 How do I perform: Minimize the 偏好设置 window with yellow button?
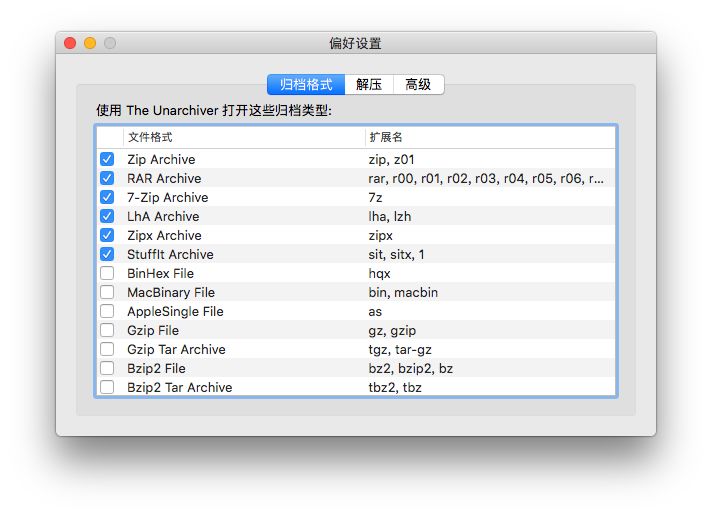pos(90,43)
